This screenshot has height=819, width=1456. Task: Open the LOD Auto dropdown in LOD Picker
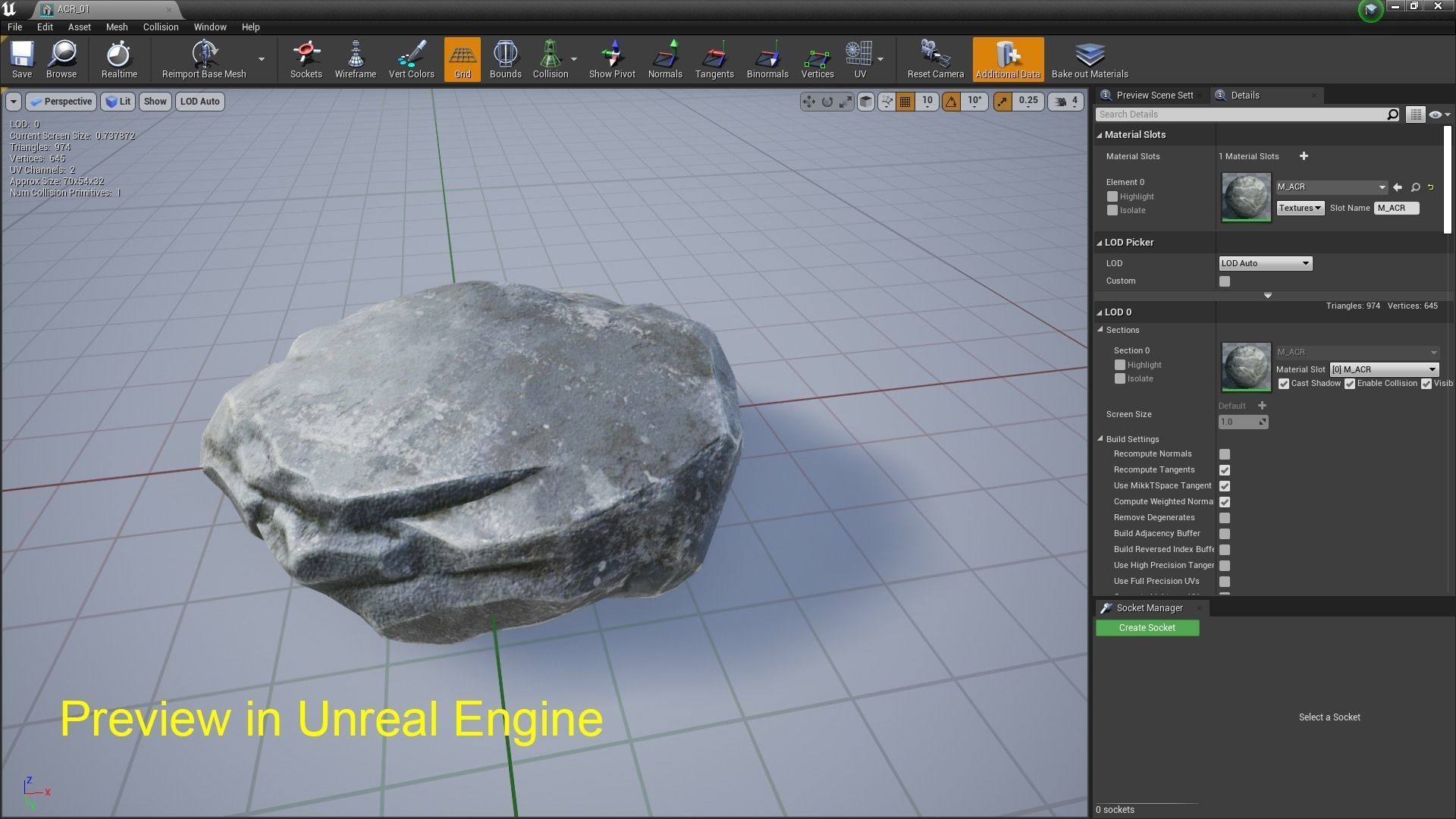tap(1264, 263)
